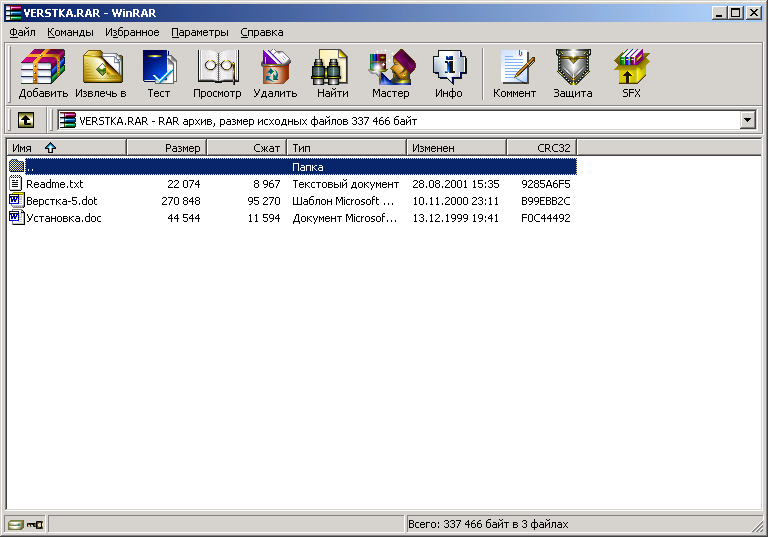Viewport: 768px width, 537px height.
Task: Expand the archive path dropdown arrow
Action: [x=747, y=120]
